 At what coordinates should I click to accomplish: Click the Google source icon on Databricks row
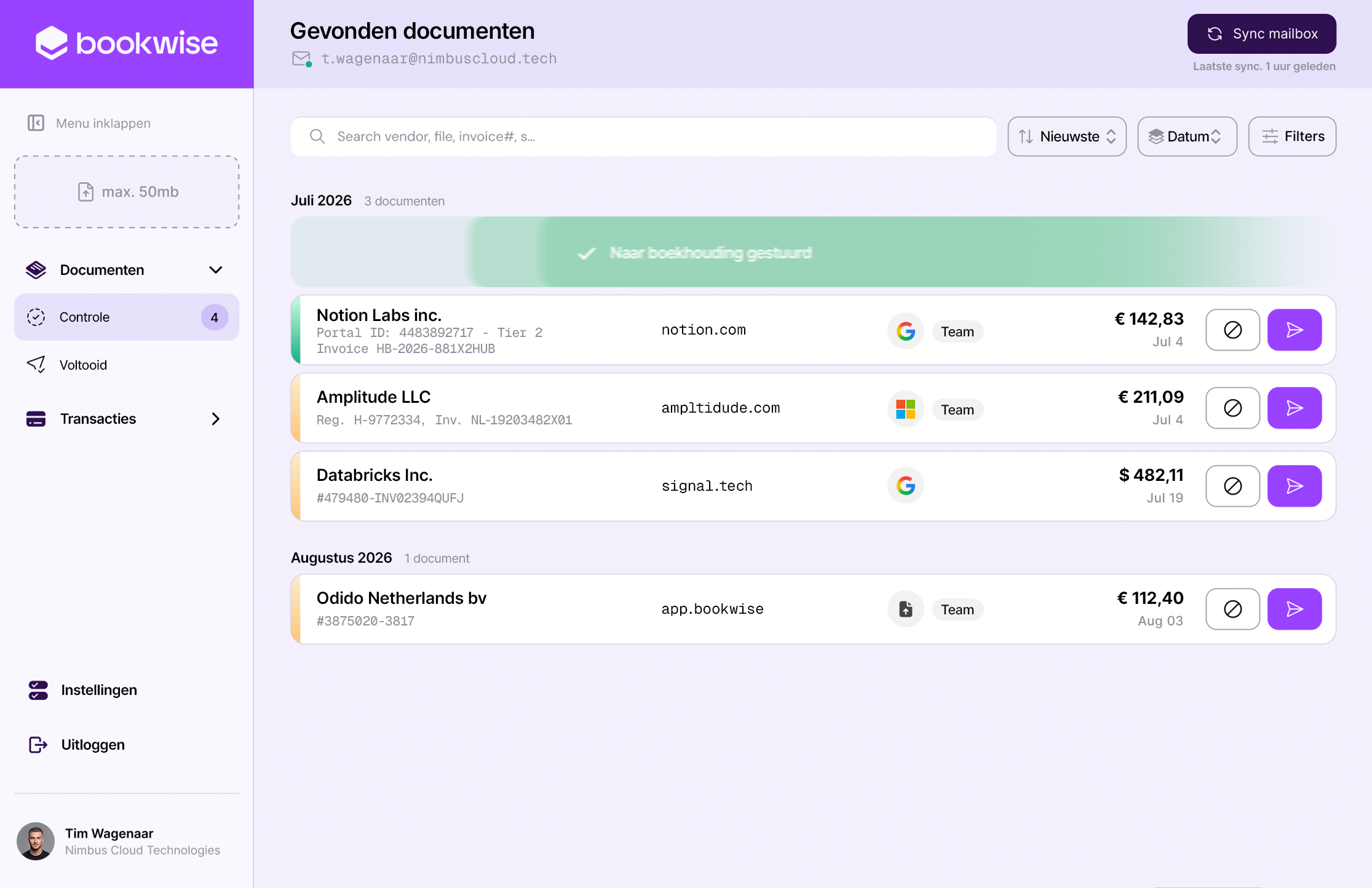(x=905, y=485)
